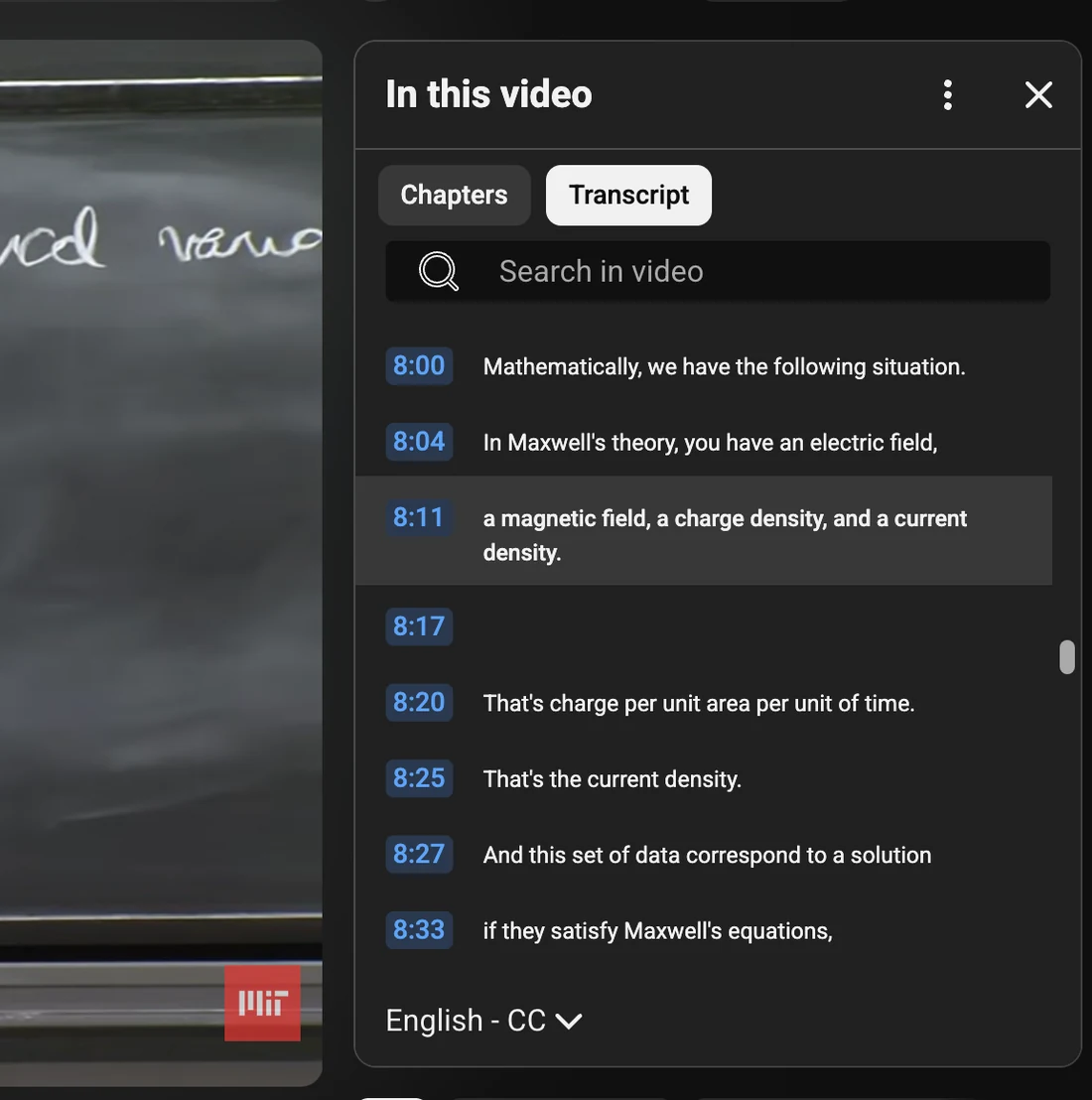Close the In this video panel
The image size is (1092, 1100).
[1038, 94]
